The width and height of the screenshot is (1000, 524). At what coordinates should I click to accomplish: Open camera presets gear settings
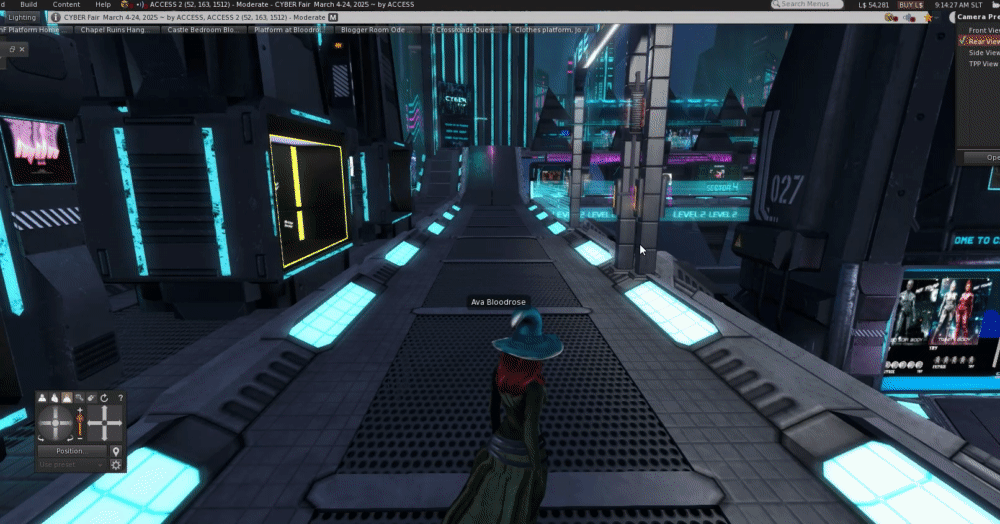(x=116, y=465)
